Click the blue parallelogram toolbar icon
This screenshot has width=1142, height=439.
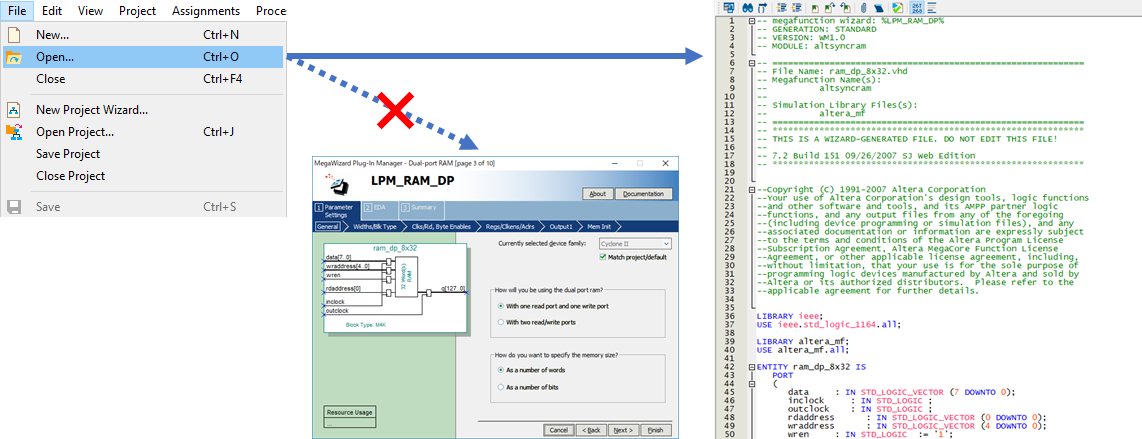click(x=879, y=8)
